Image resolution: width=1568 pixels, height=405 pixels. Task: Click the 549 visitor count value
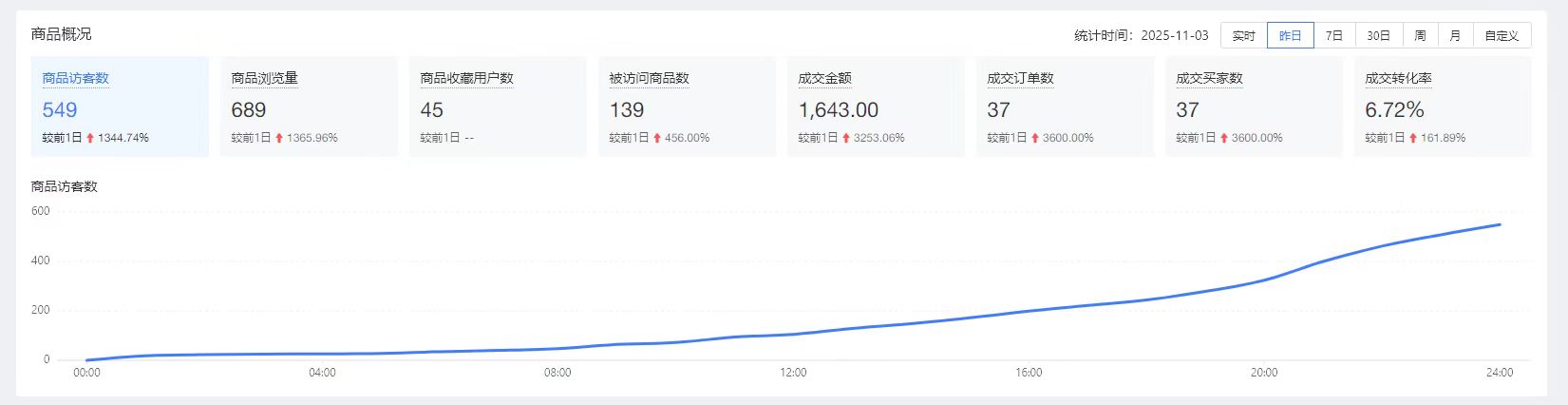pyautogui.click(x=60, y=110)
